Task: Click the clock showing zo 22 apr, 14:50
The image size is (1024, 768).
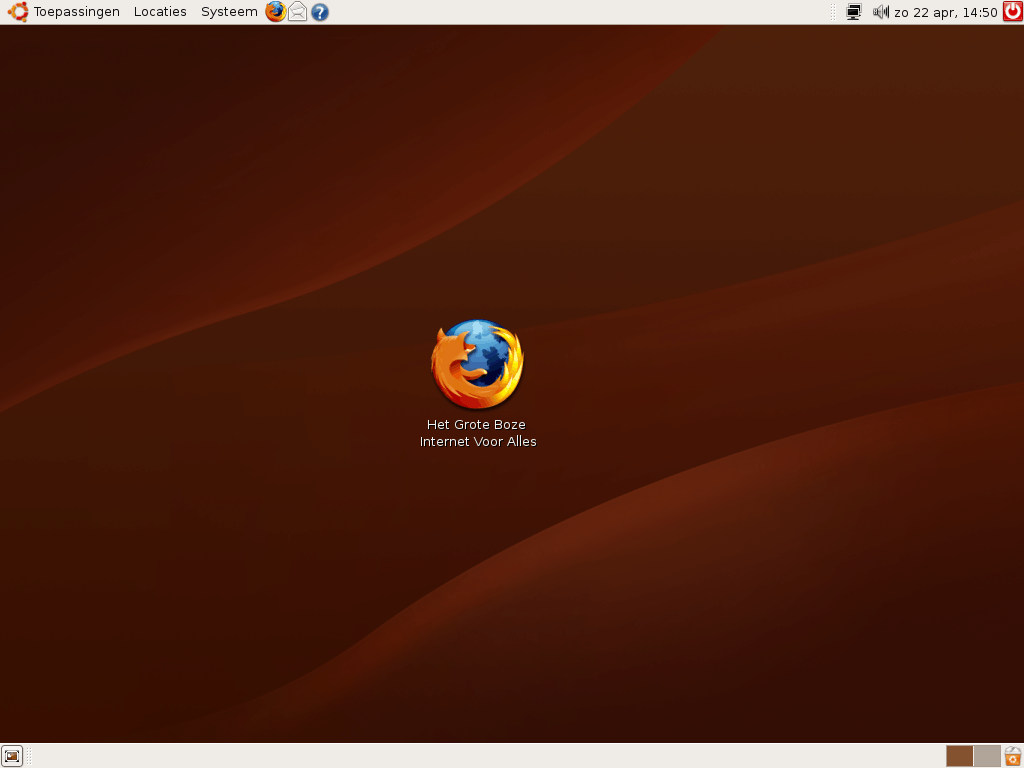Action: pyautogui.click(x=946, y=12)
